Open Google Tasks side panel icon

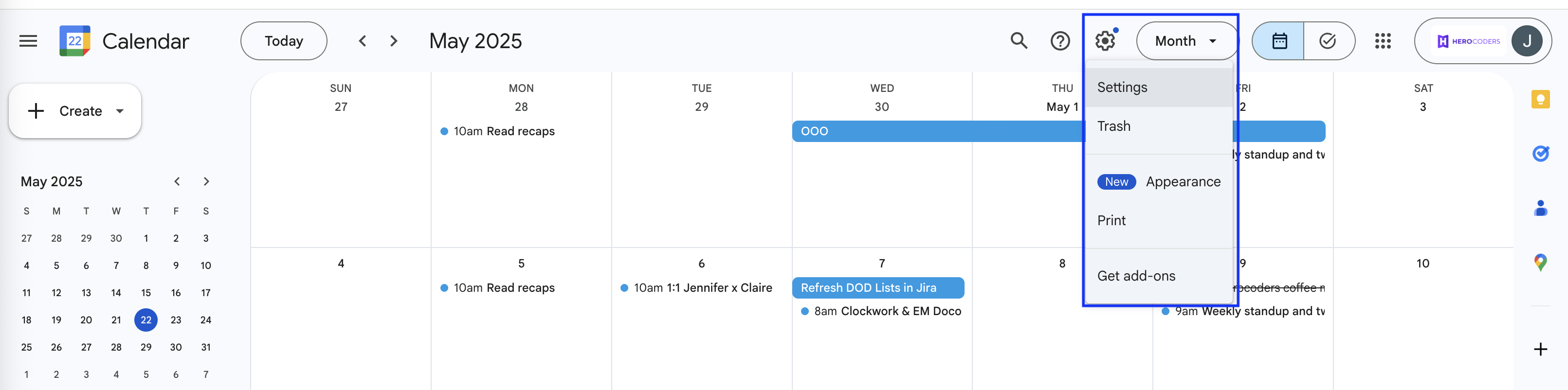(1541, 153)
